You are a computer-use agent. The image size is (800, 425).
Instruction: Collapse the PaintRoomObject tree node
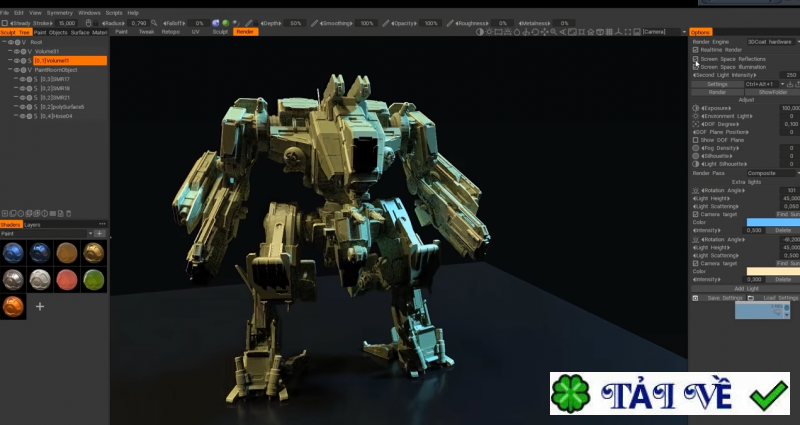(x=10, y=70)
